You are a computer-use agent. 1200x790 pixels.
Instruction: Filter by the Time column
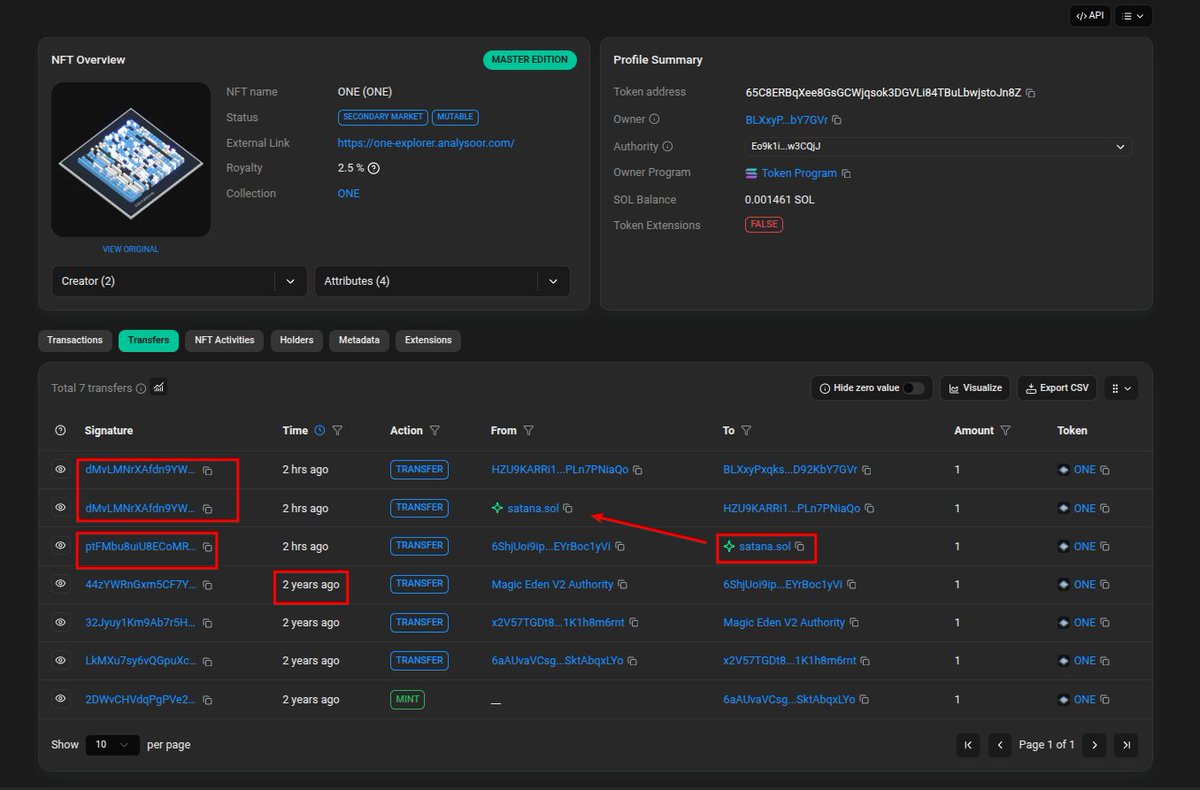[337, 431]
